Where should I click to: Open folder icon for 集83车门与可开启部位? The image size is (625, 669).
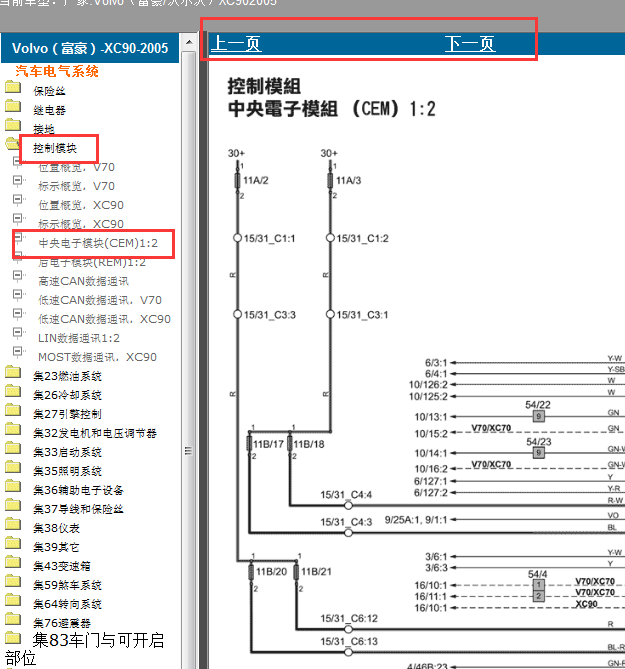coord(13,638)
